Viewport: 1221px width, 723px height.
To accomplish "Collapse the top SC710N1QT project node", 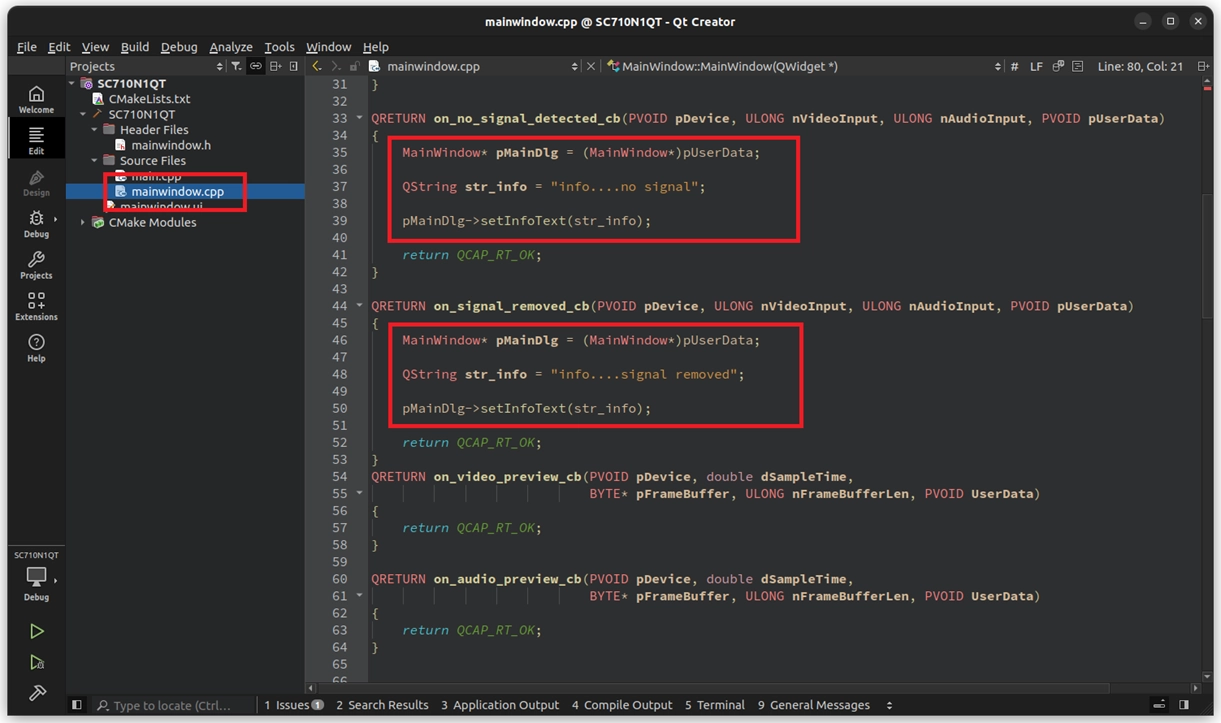I will tap(72, 84).
